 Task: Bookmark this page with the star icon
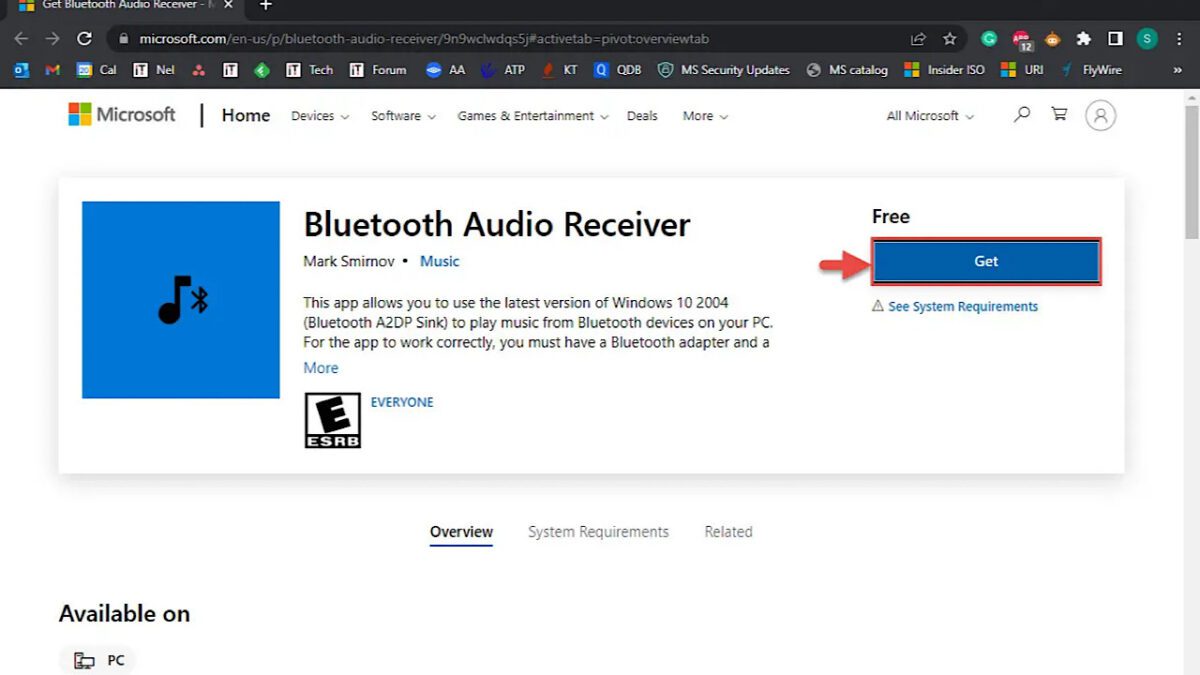[x=949, y=39]
